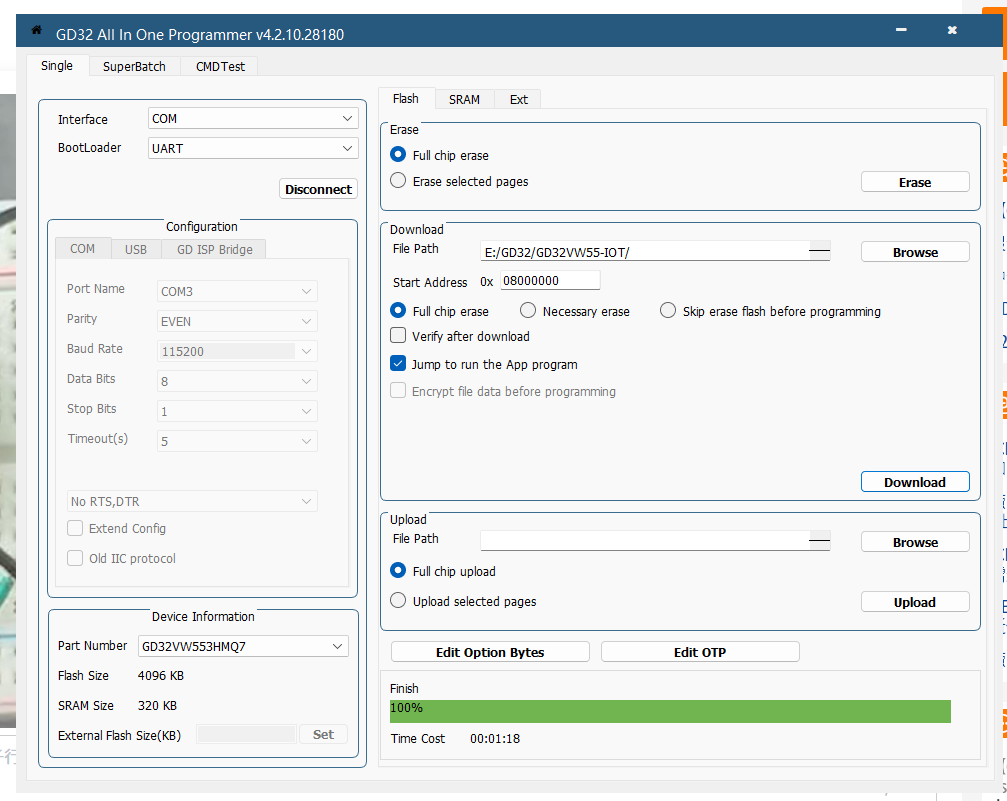Enable Verify after download checkbox
Image resolution: width=1007 pixels, height=801 pixels.
398,336
